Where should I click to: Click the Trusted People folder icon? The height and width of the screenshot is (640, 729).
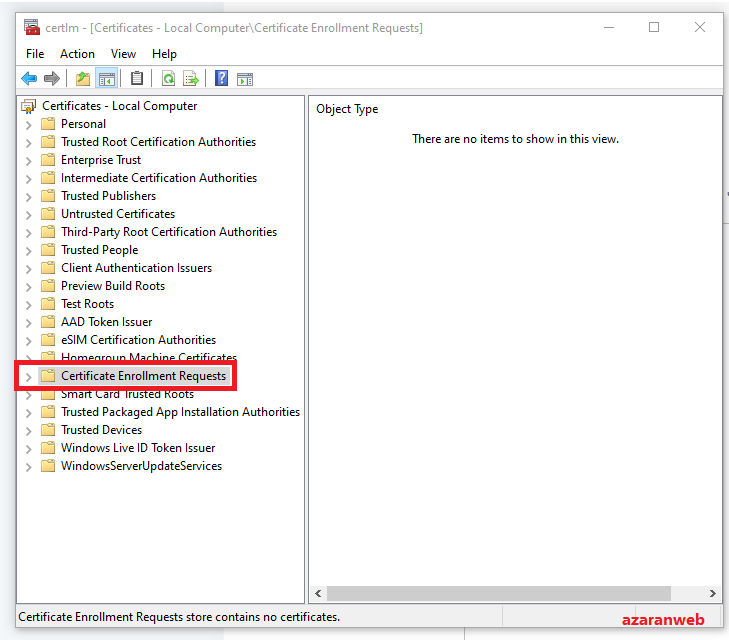[48, 250]
